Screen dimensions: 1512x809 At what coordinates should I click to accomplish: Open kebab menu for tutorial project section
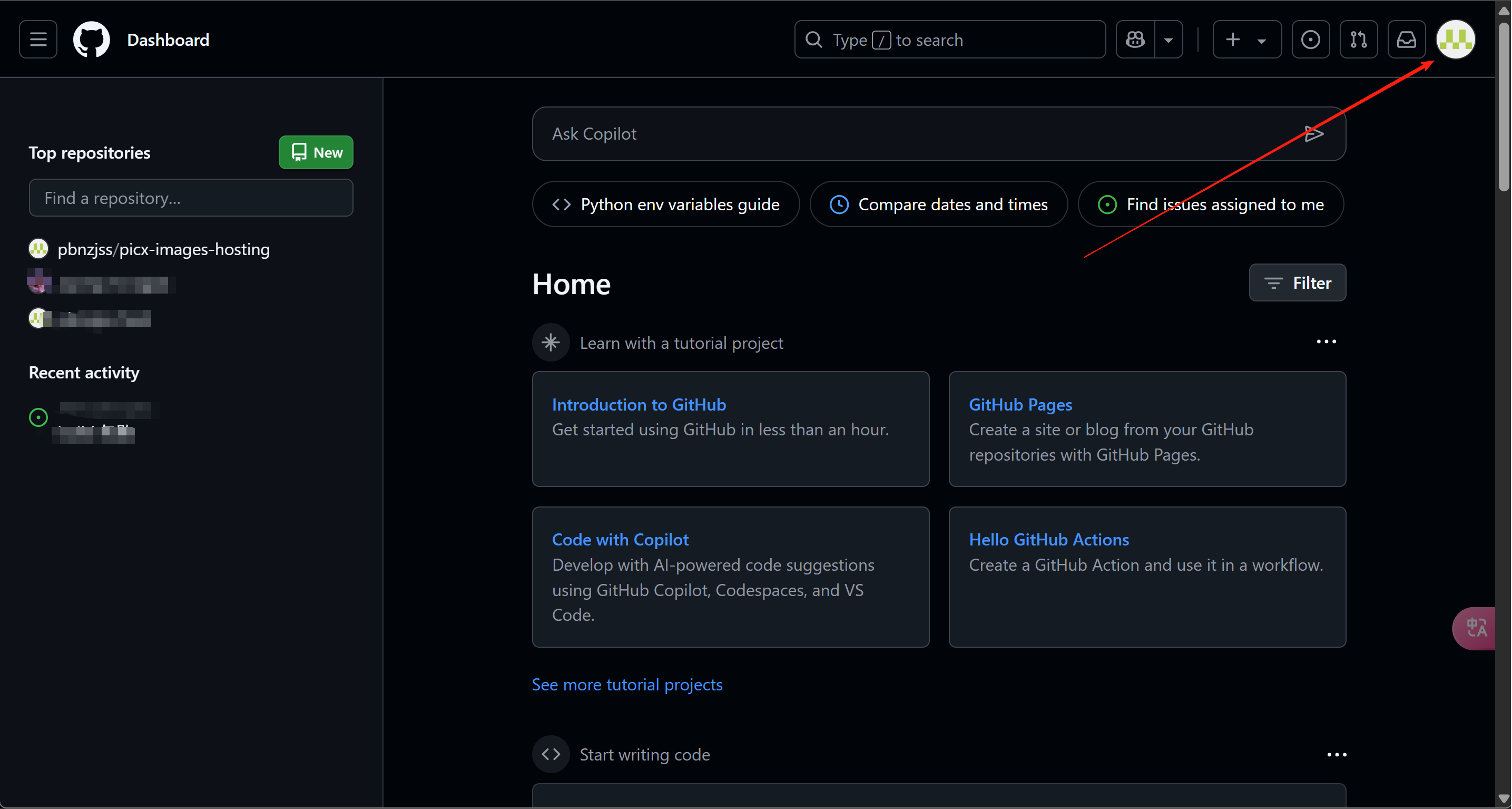(x=1327, y=342)
